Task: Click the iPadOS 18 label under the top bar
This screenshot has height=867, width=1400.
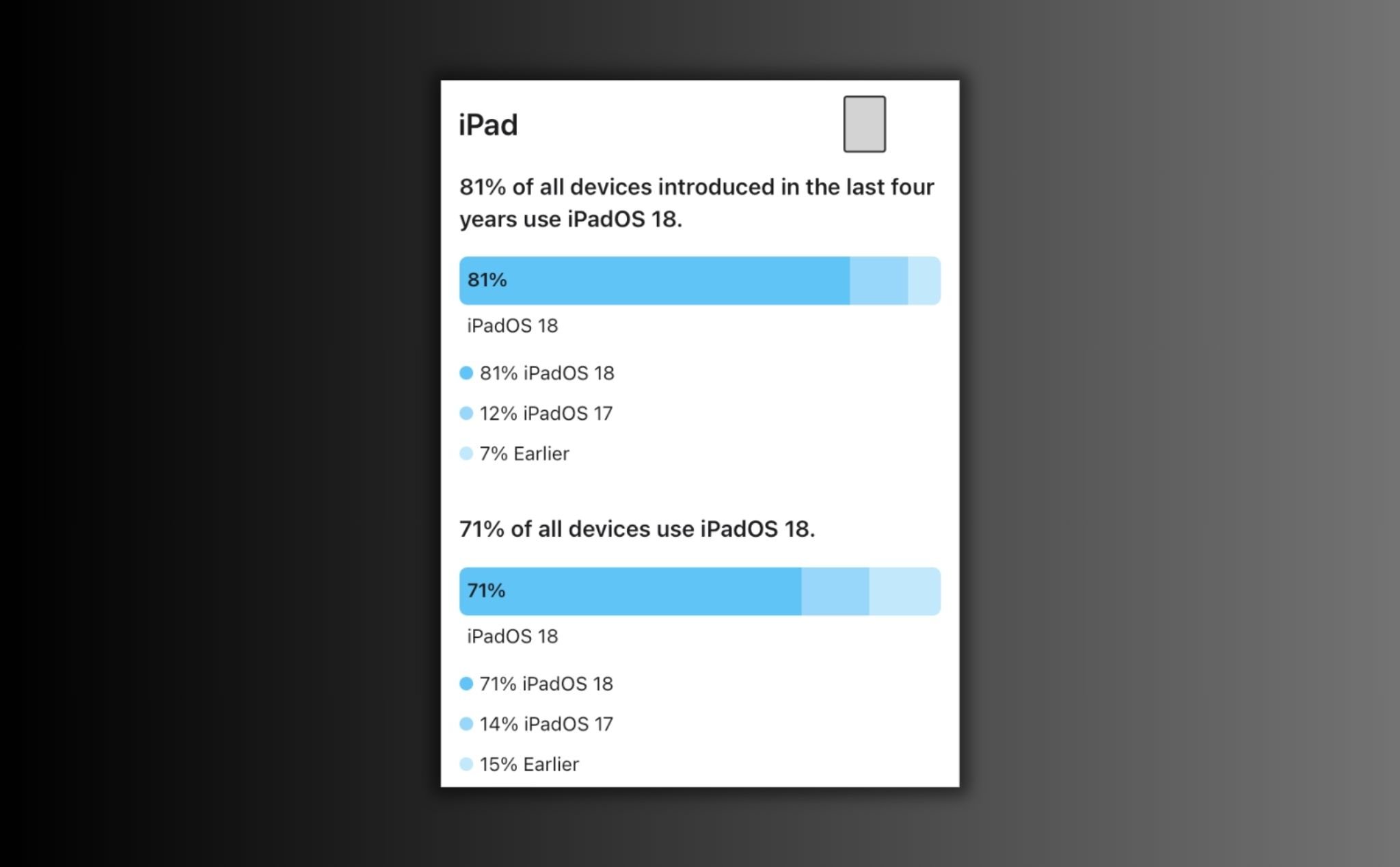Action: 513,325
